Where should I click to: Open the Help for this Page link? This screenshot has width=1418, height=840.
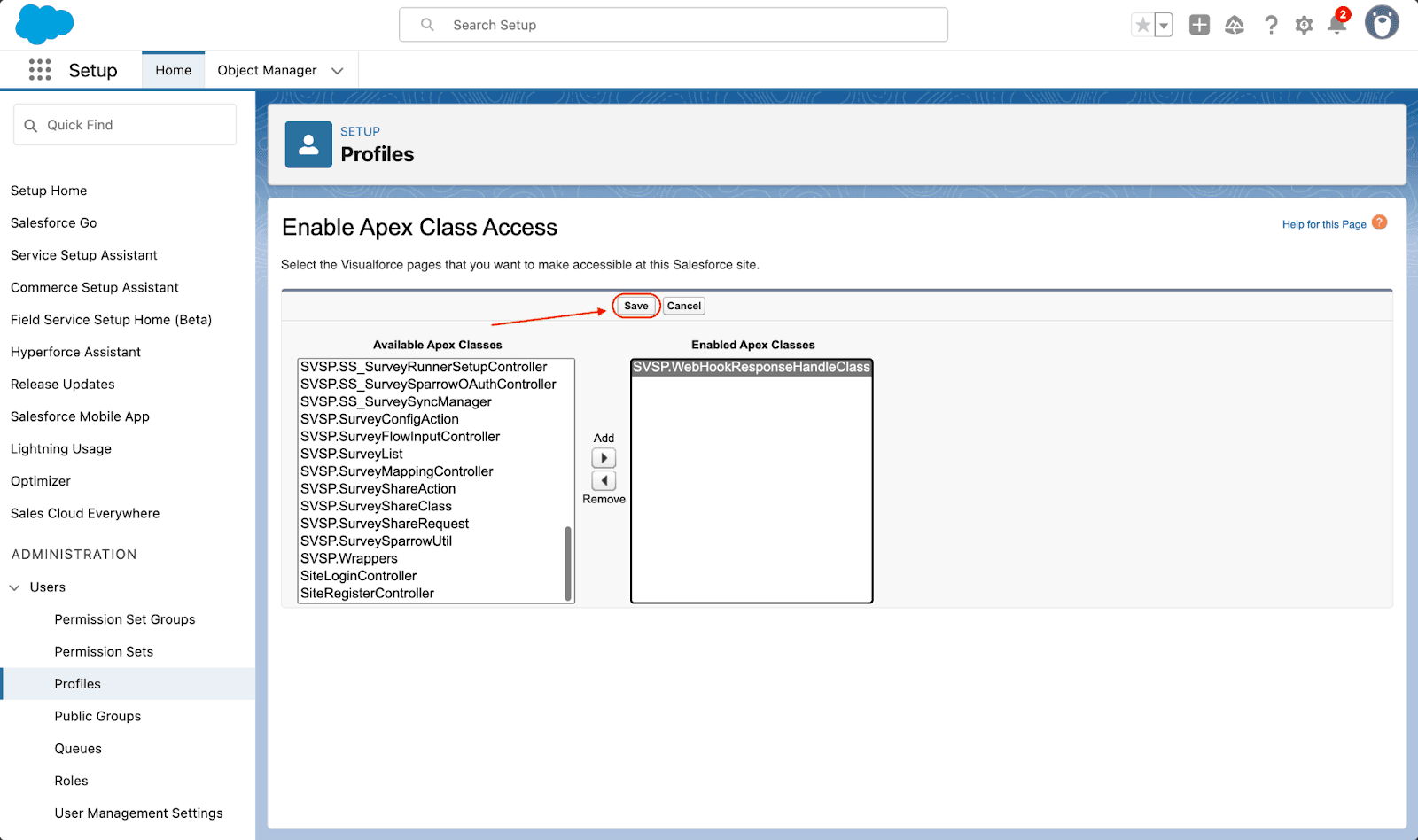point(1324,224)
